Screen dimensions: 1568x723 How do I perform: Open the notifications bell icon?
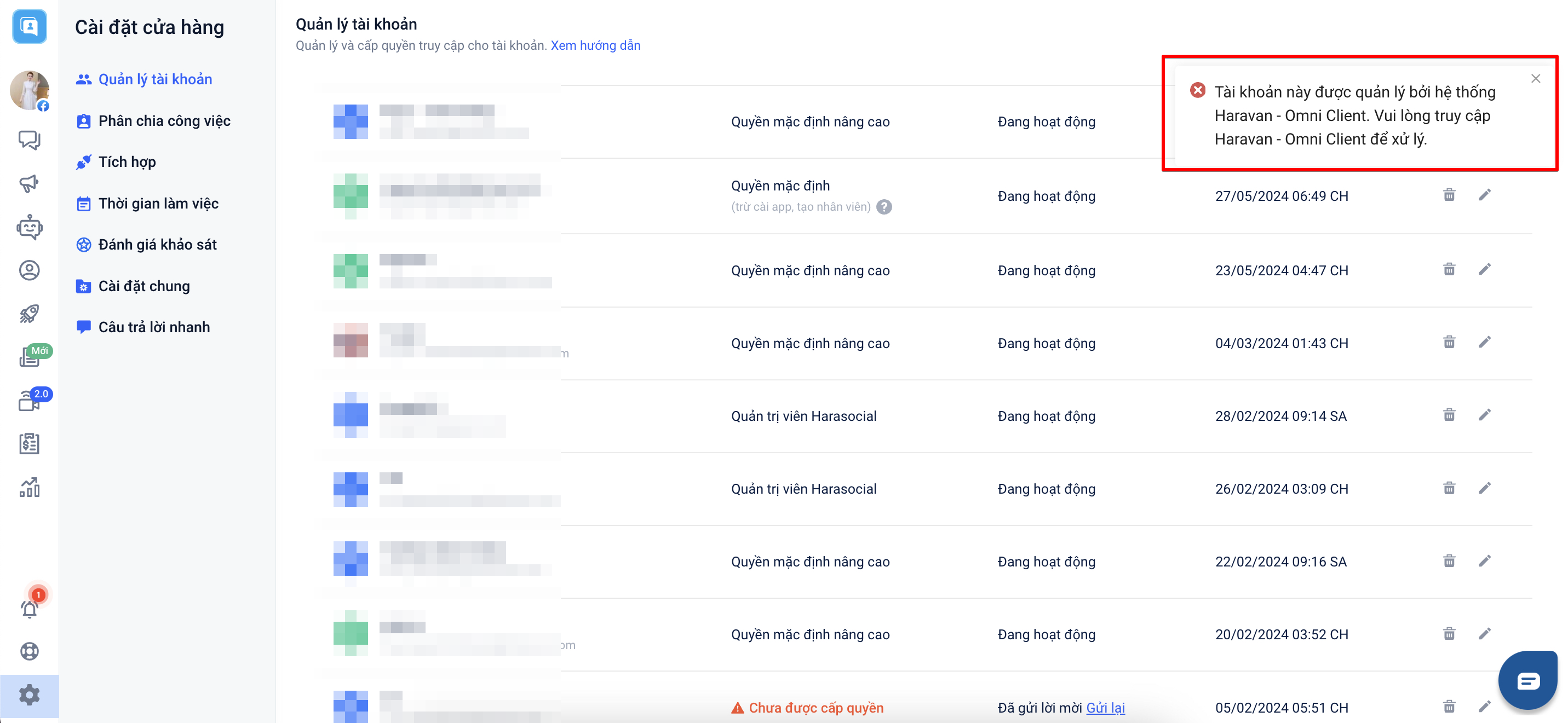pyautogui.click(x=29, y=608)
